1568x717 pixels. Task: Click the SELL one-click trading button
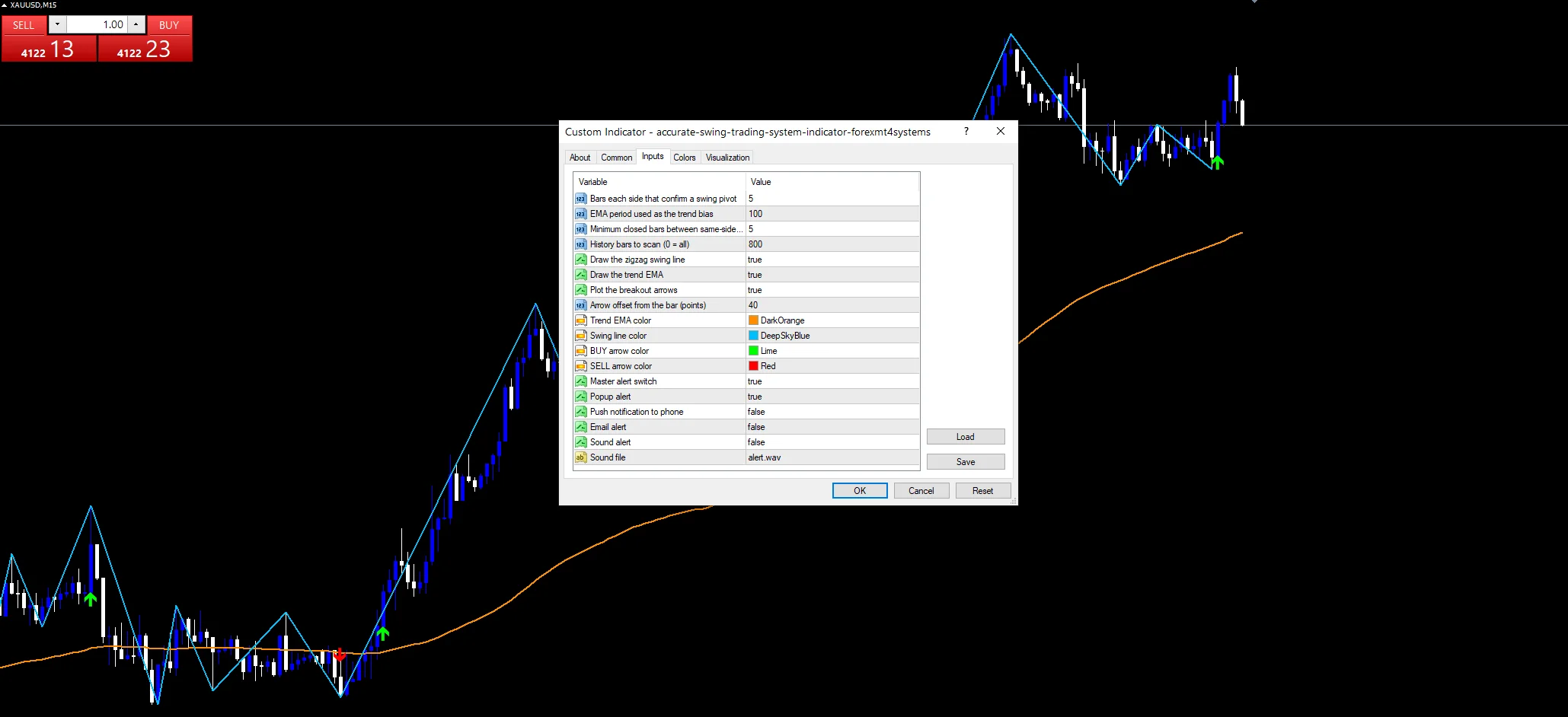tap(24, 25)
